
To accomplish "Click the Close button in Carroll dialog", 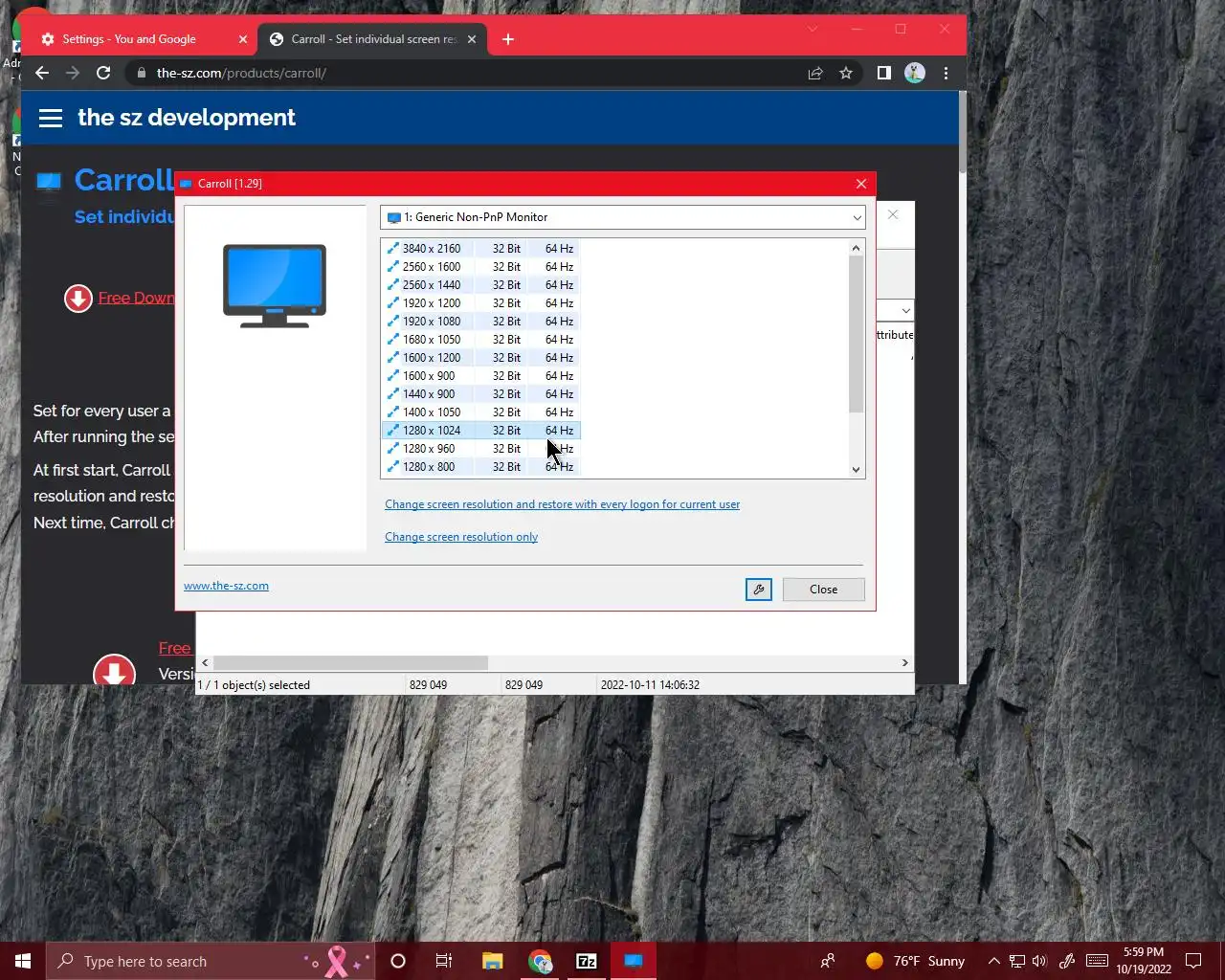I will [x=823, y=590].
